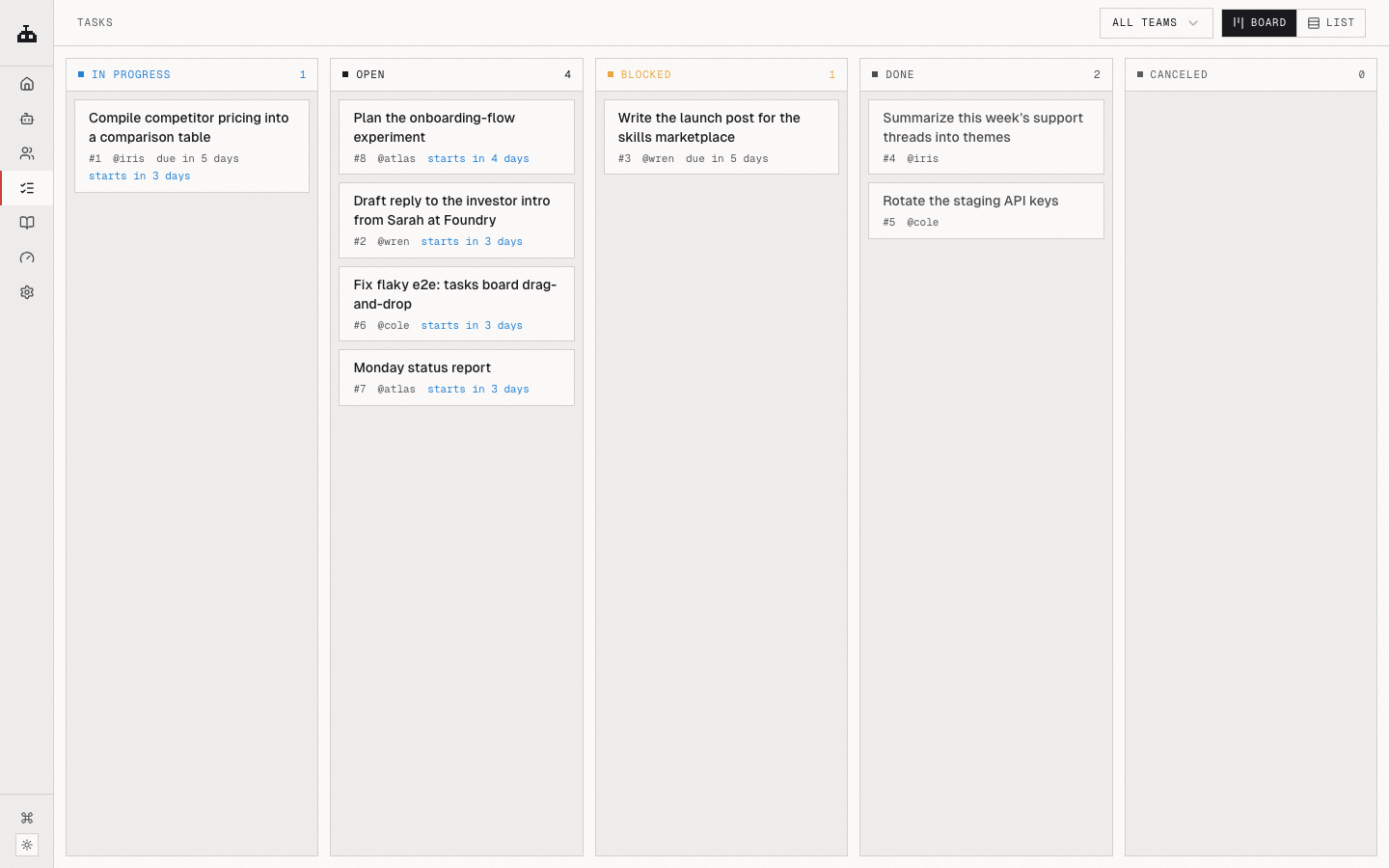1389x868 pixels.
Task: Switch to List view
Action: [1331, 23]
